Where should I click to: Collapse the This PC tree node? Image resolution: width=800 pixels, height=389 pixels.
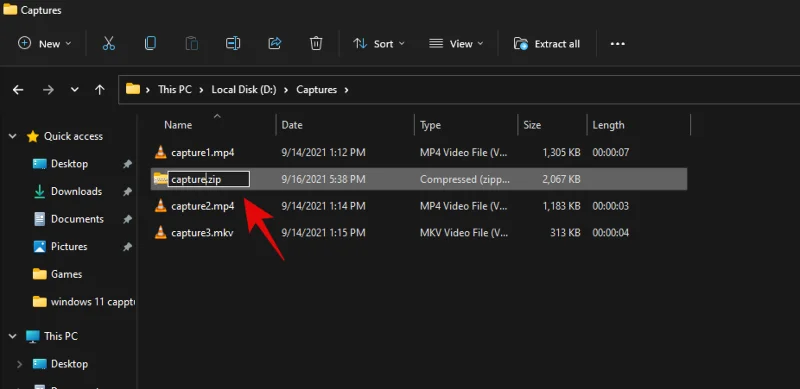click(x=13, y=336)
